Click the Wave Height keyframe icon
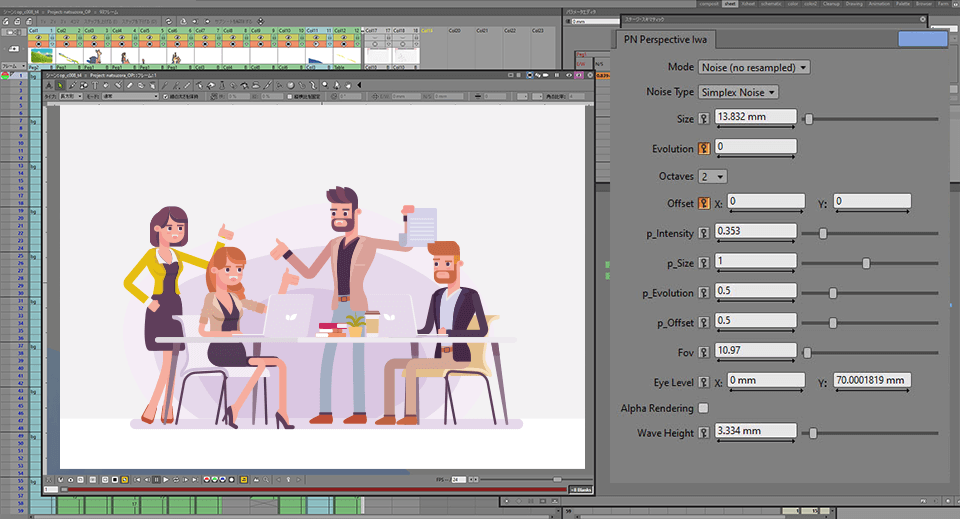 704,433
